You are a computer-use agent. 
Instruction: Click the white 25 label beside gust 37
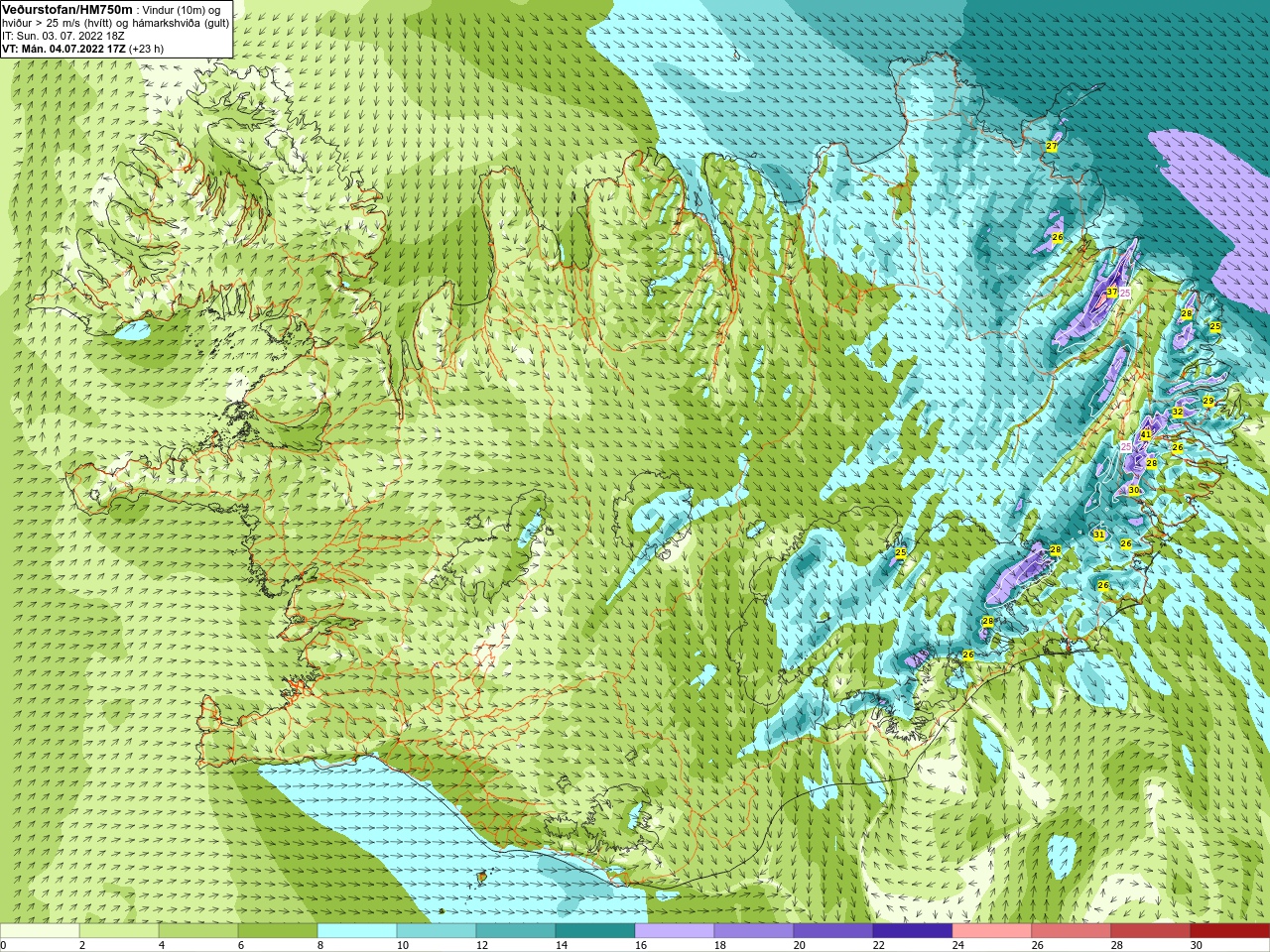pyautogui.click(x=1125, y=294)
